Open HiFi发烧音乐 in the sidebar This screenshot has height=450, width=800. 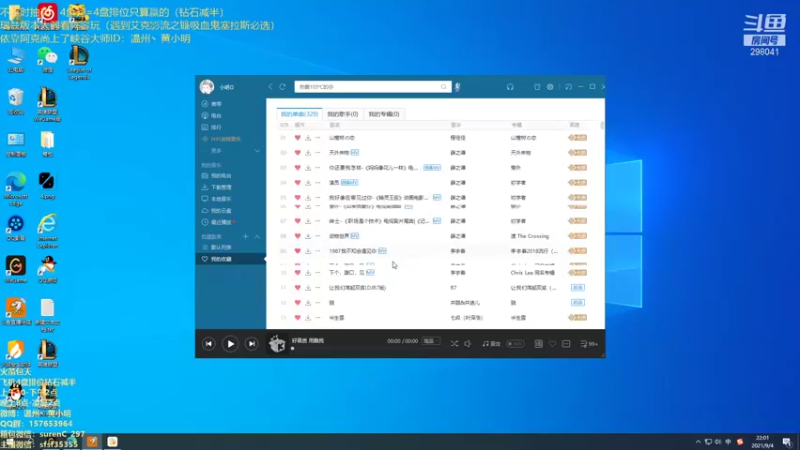click(224, 139)
